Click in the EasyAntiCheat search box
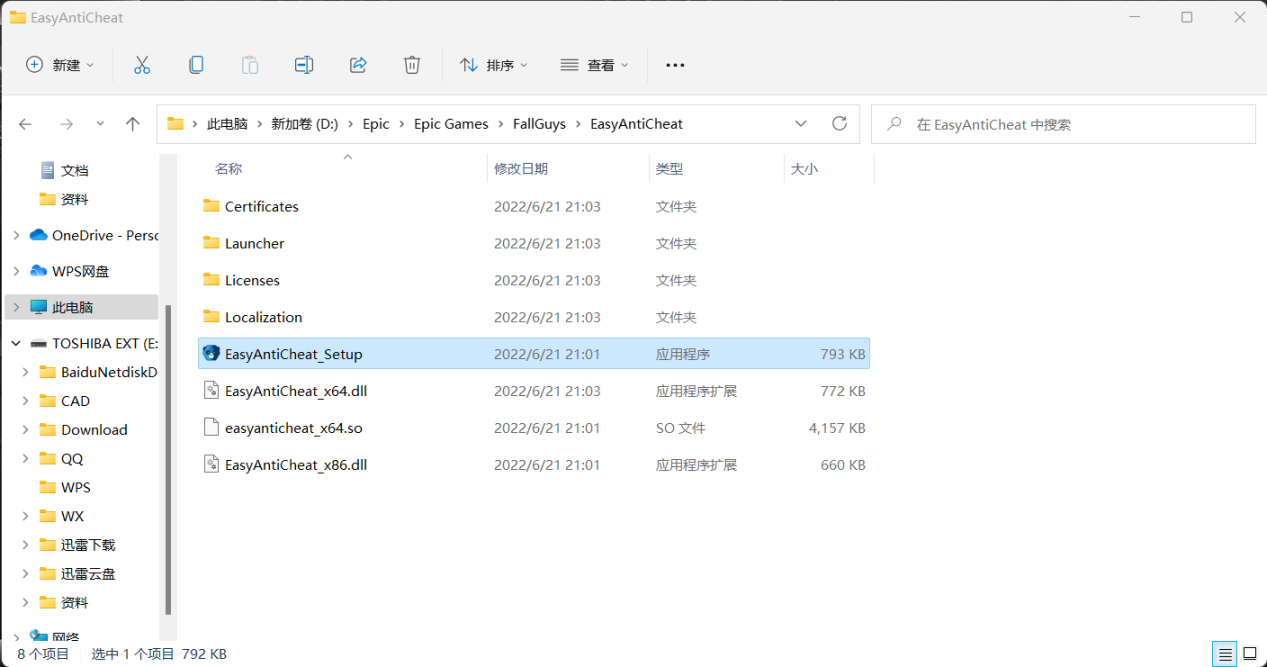Image resolution: width=1267 pixels, height=667 pixels. 1063,124
